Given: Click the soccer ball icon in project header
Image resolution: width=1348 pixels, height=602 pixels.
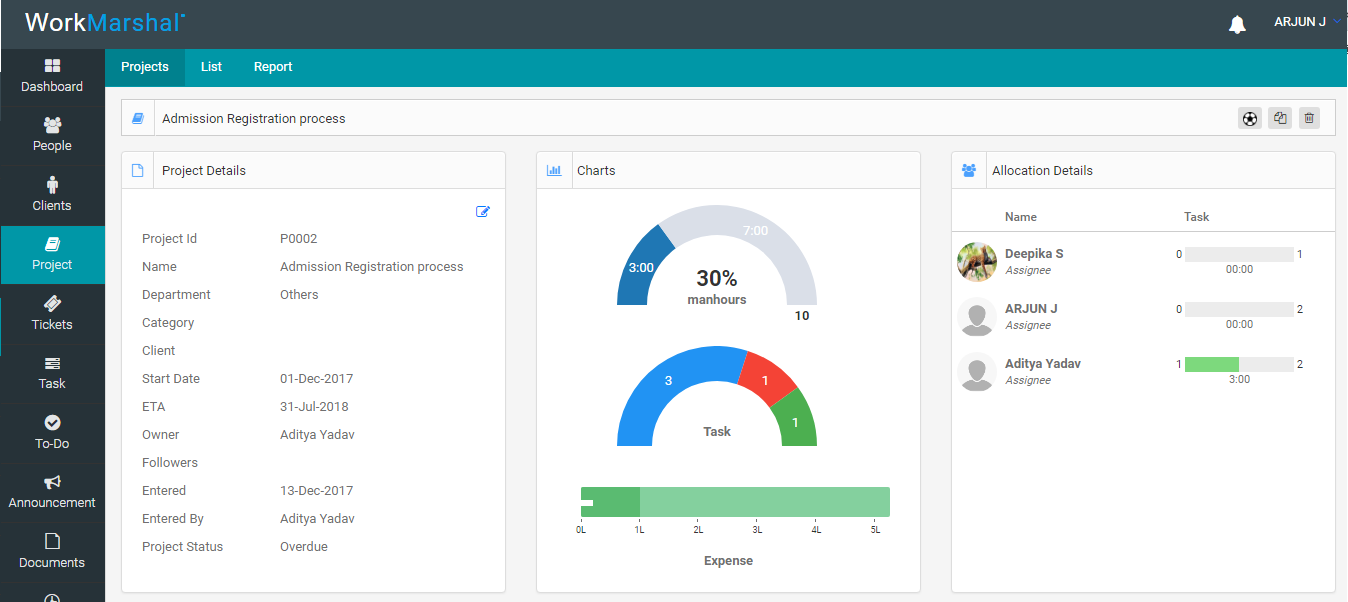Looking at the screenshot, I should 1249,118.
